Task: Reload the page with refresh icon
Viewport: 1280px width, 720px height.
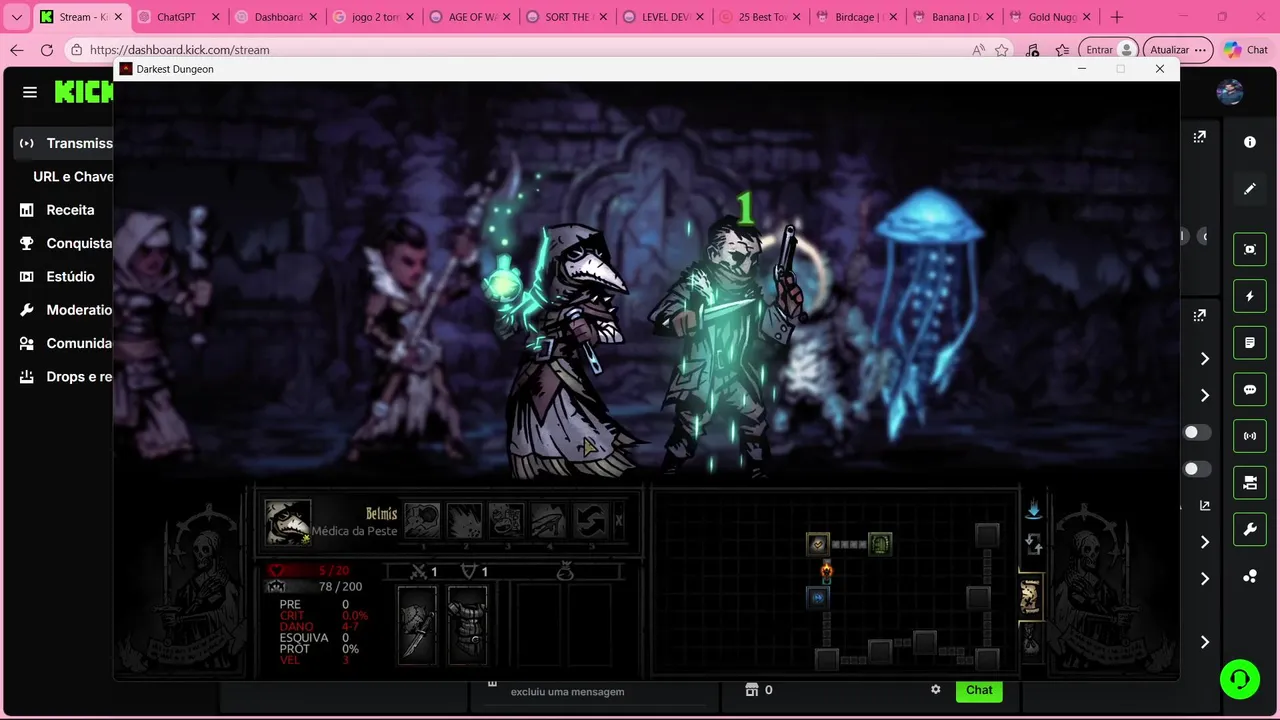Action: click(x=47, y=50)
